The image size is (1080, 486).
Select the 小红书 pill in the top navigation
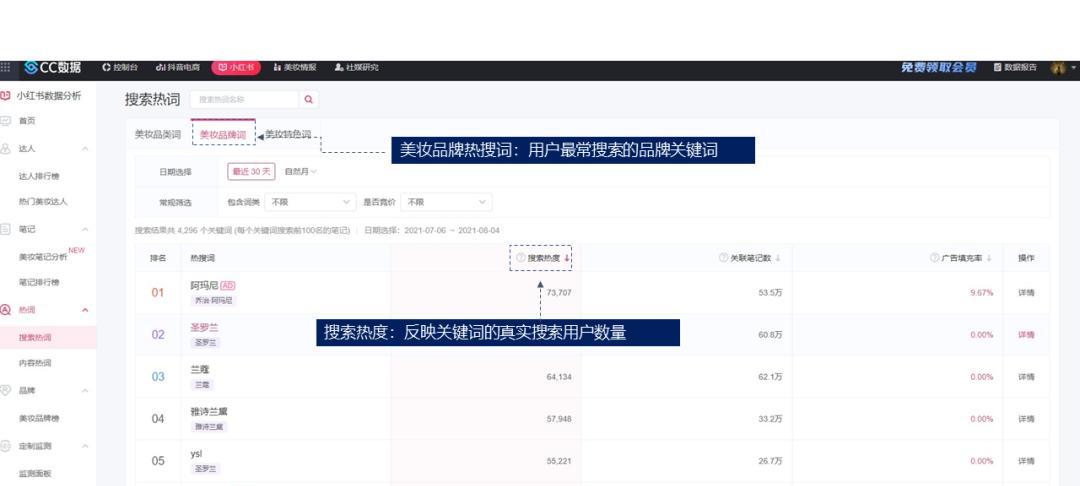[236, 67]
